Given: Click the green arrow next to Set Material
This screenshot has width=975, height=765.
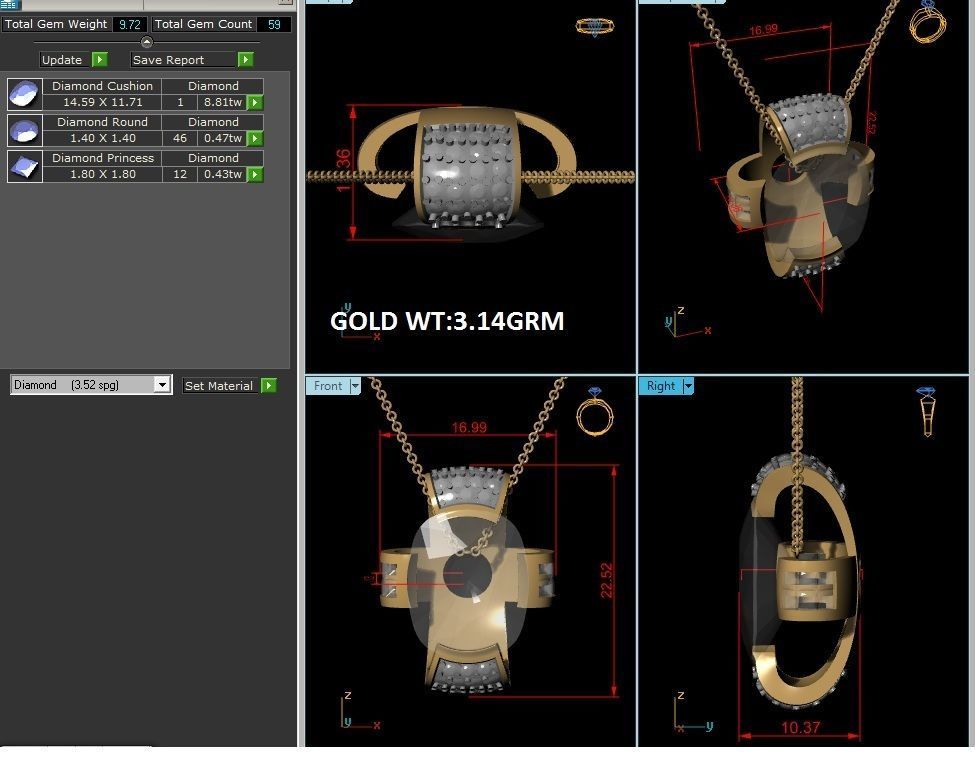Looking at the screenshot, I should point(269,386).
